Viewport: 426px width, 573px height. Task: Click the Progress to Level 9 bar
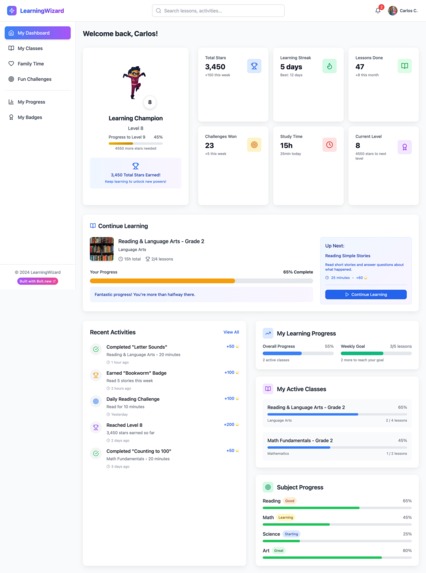[136, 144]
